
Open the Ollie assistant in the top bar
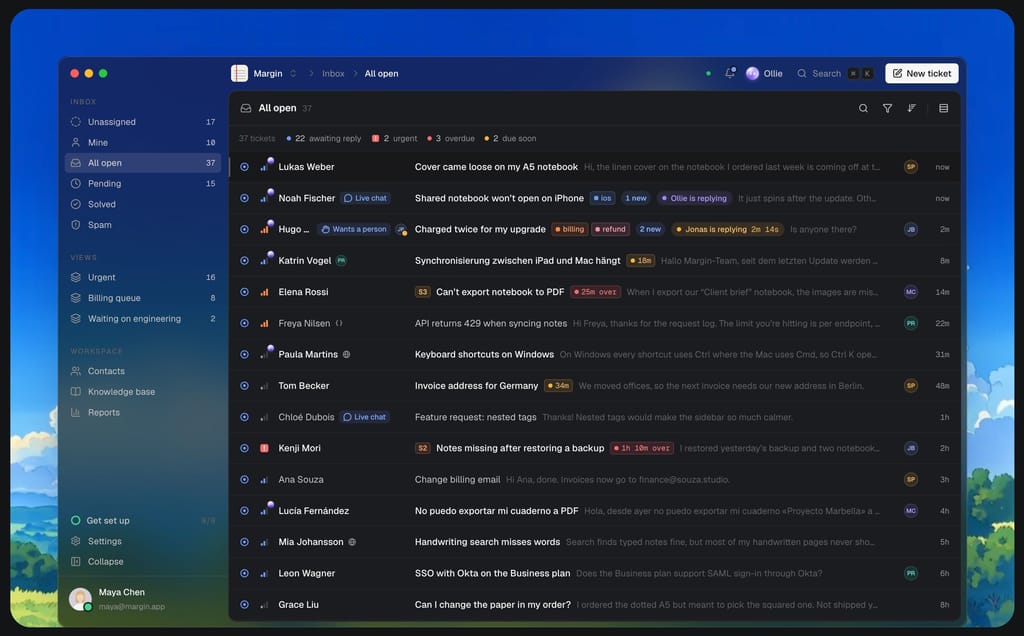764,73
